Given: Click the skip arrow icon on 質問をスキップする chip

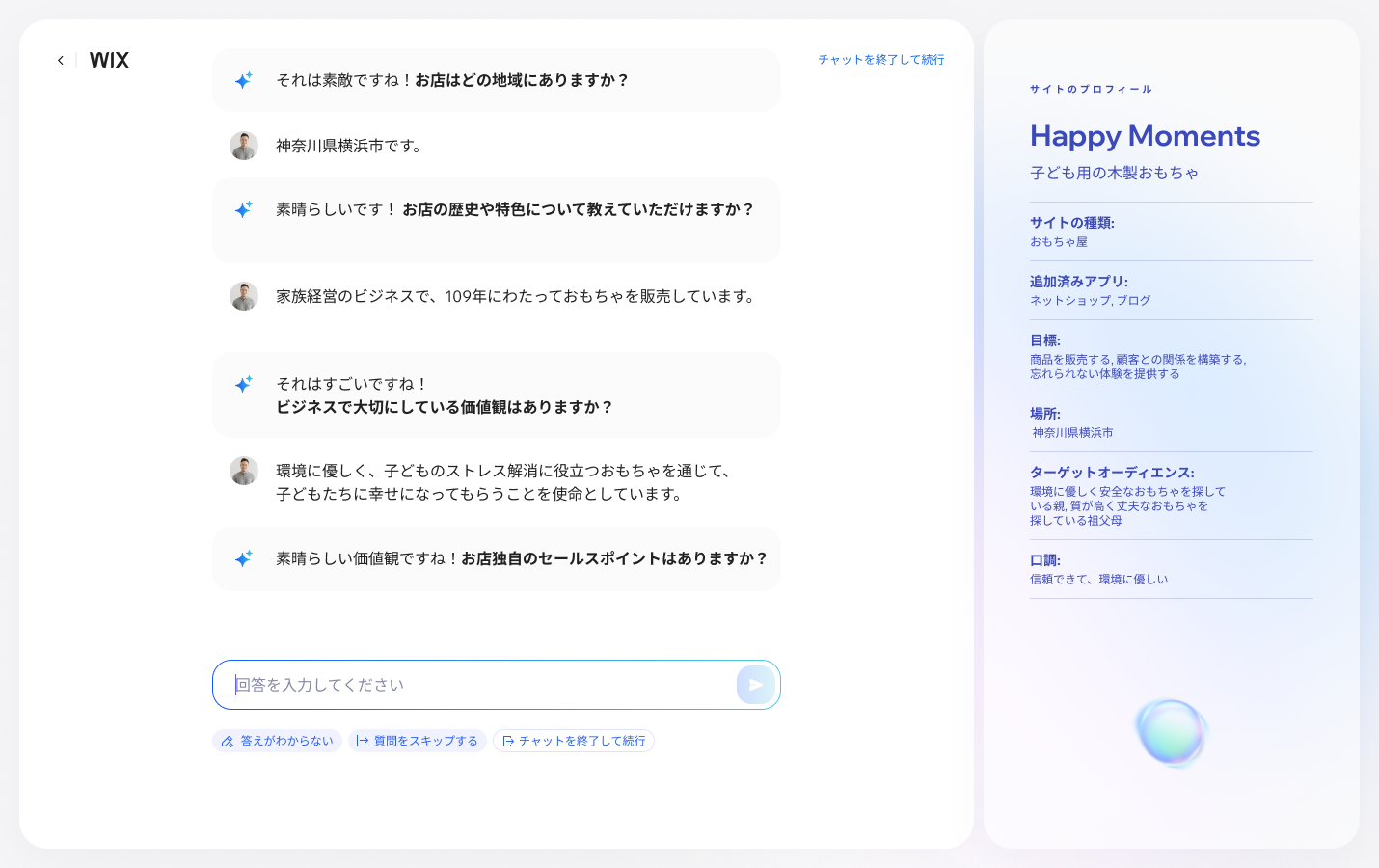Looking at the screenshot, I should [x=363, y=741].
